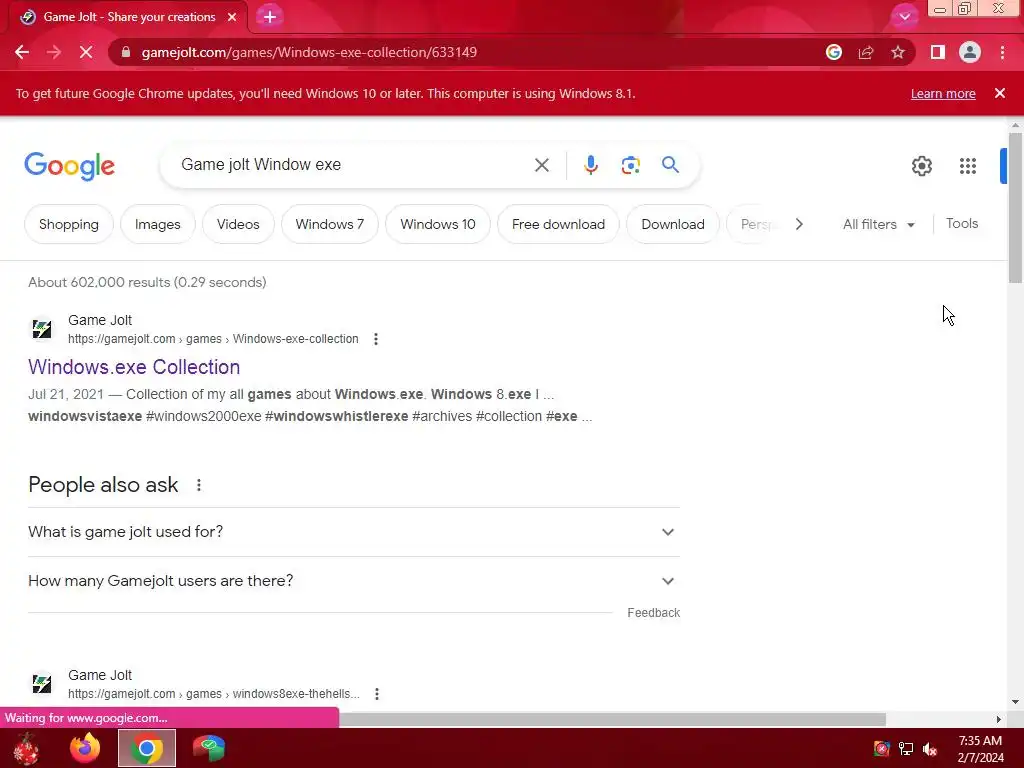1024x768 pixels.
Task: Toggle the browser side panel
Action: tap(937, 52)
